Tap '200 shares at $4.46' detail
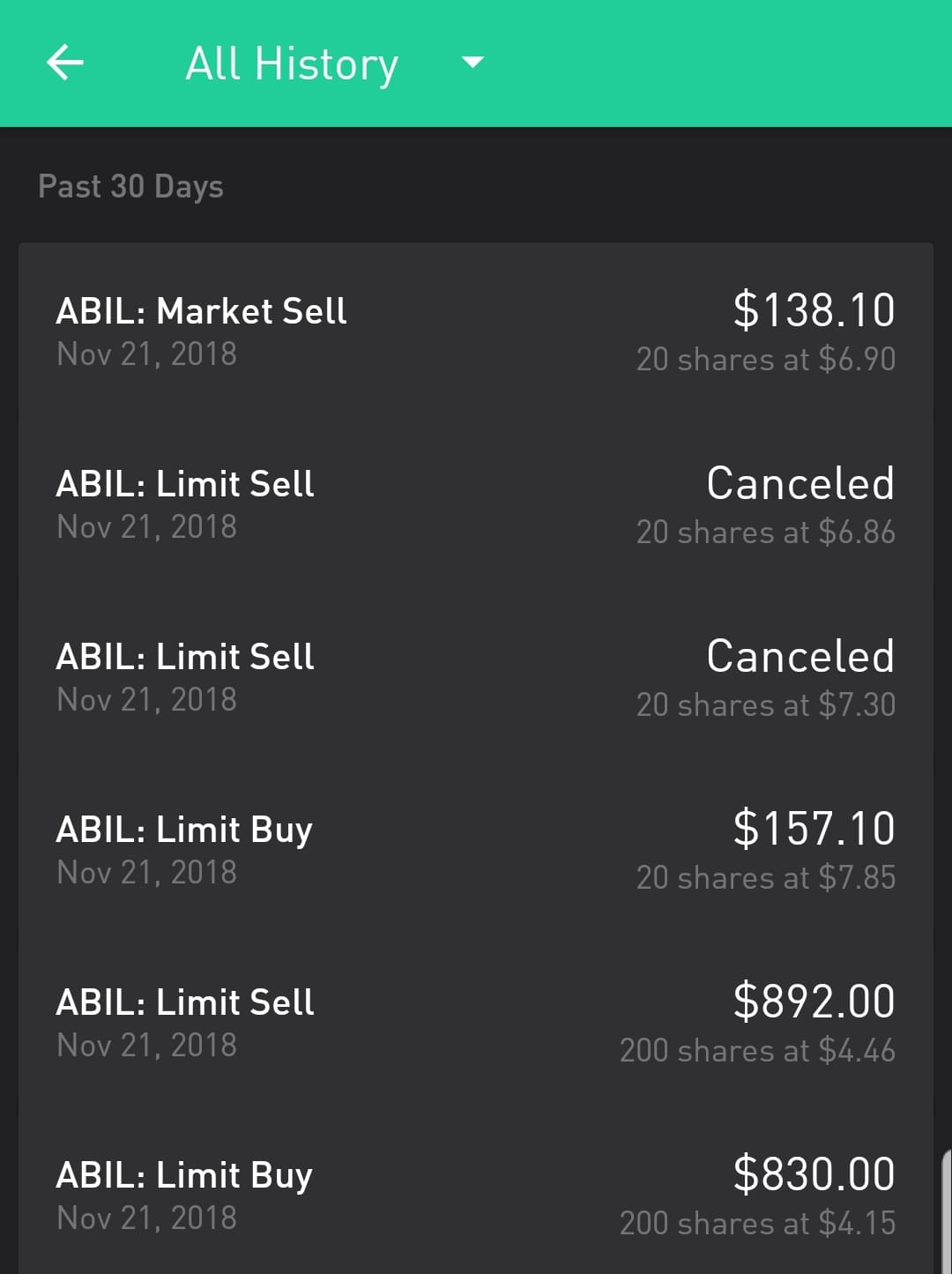The height and width of the screenshot is (1274, 952). point(757,1051)
